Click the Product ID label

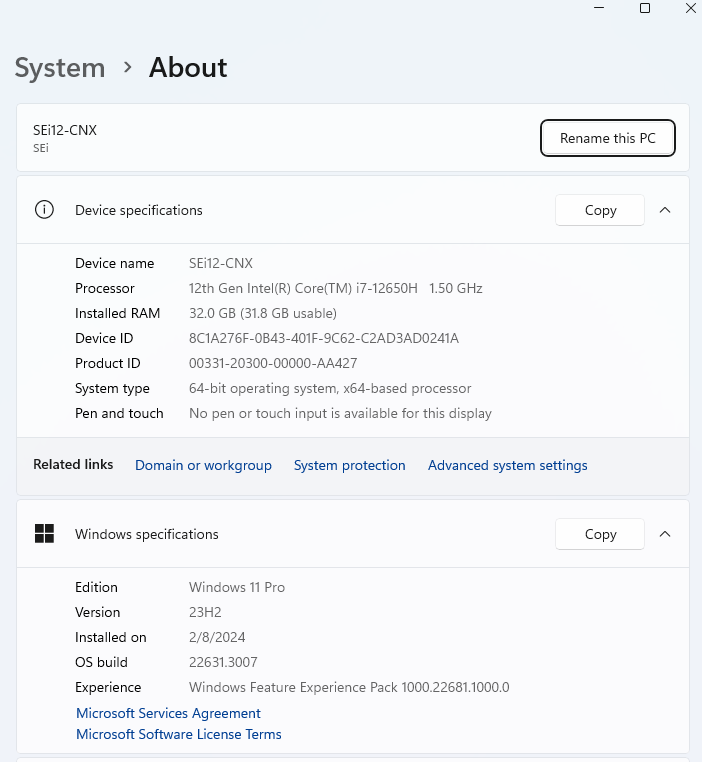107,363
